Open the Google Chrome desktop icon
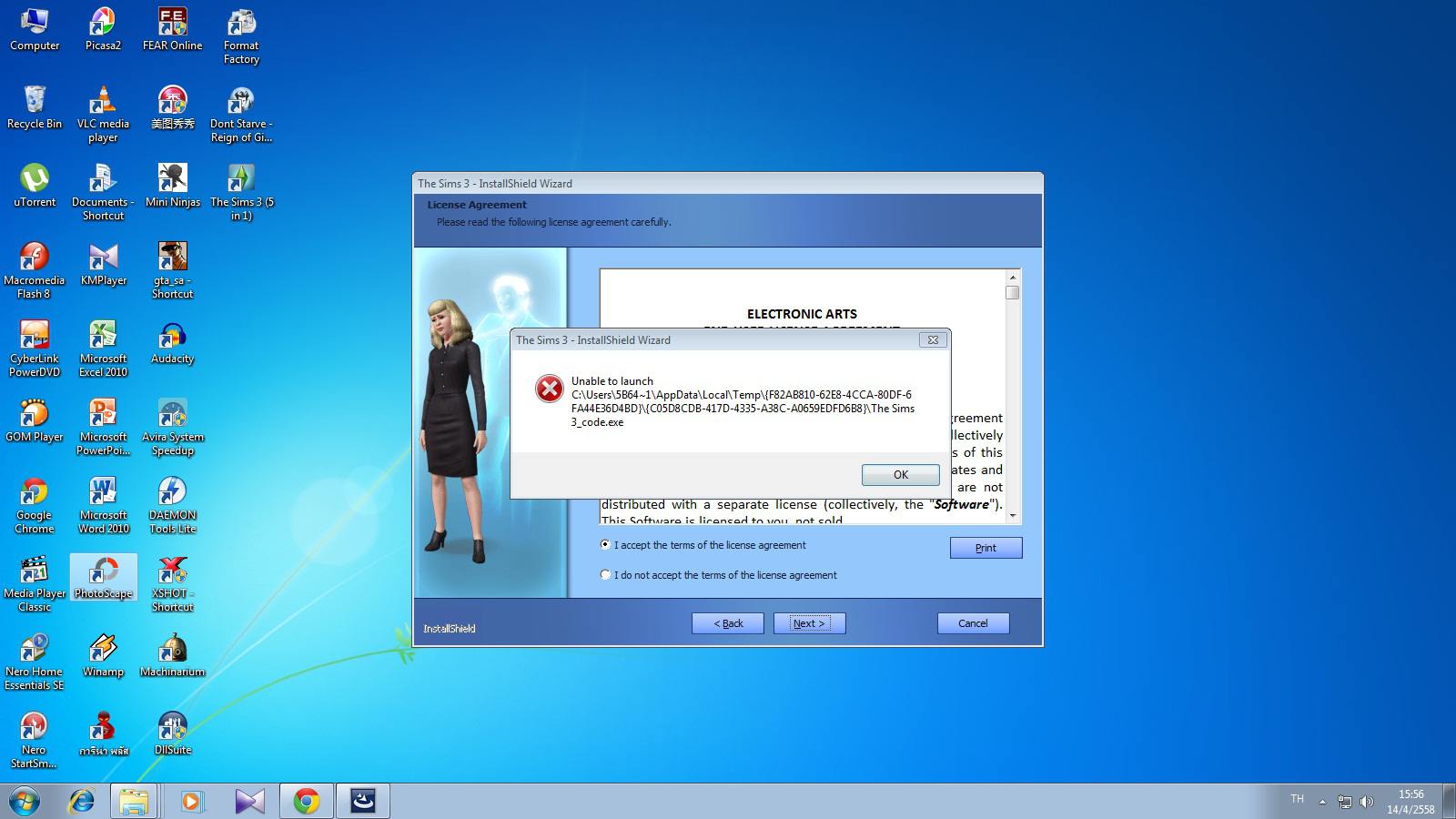 coord(35,505)
